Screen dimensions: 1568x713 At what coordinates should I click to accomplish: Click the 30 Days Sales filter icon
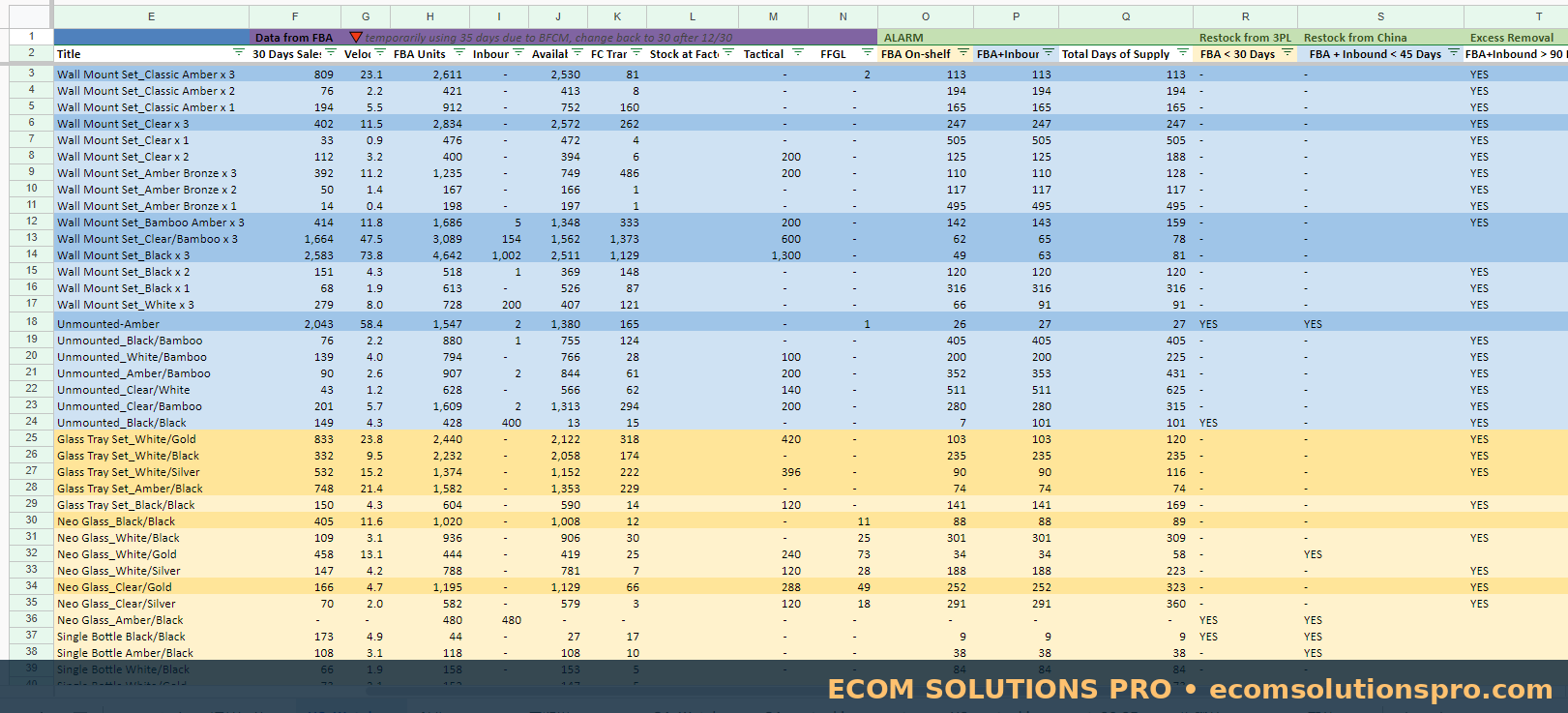click(331, 53)
